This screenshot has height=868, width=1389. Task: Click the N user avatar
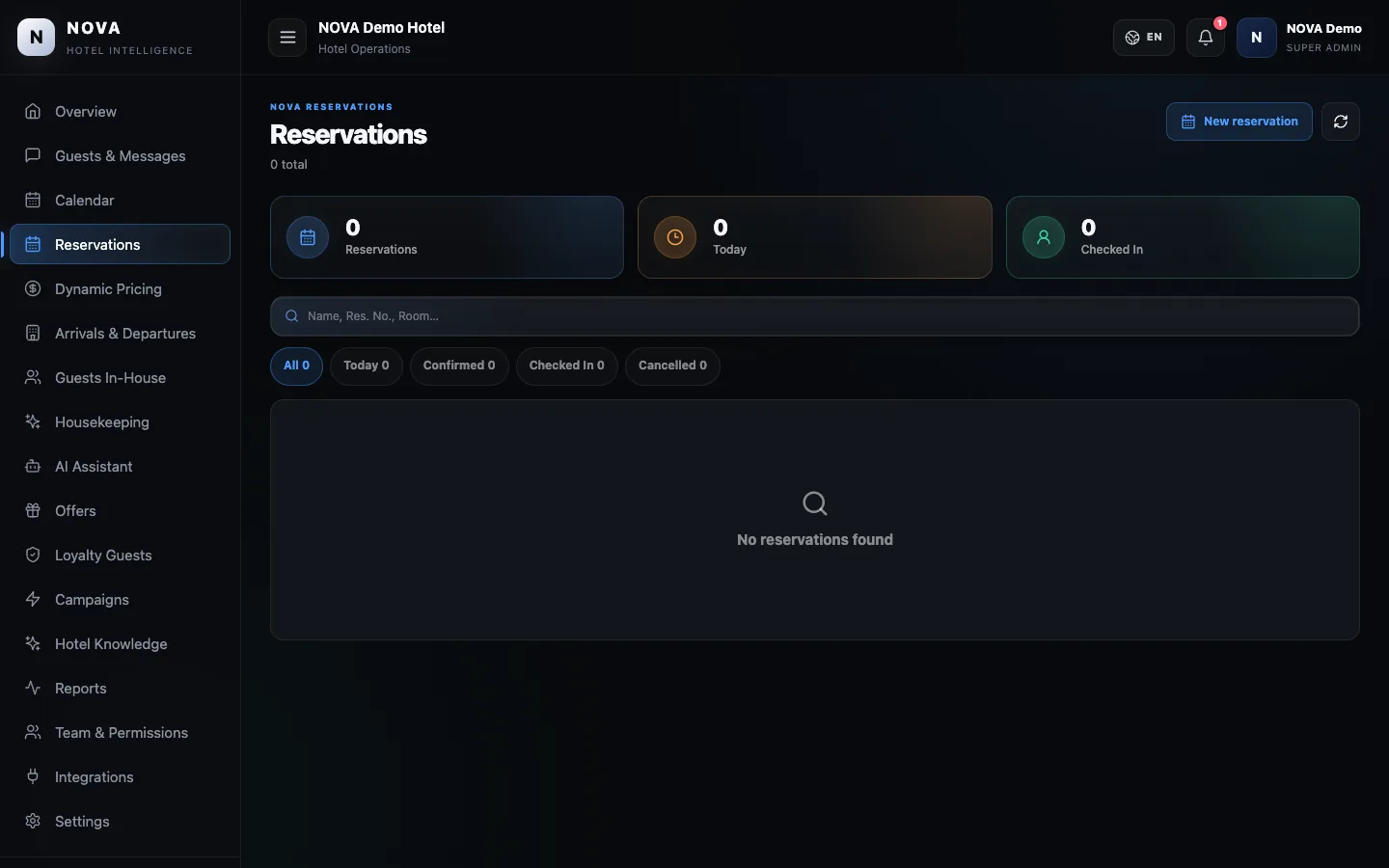coord(1257,38)
